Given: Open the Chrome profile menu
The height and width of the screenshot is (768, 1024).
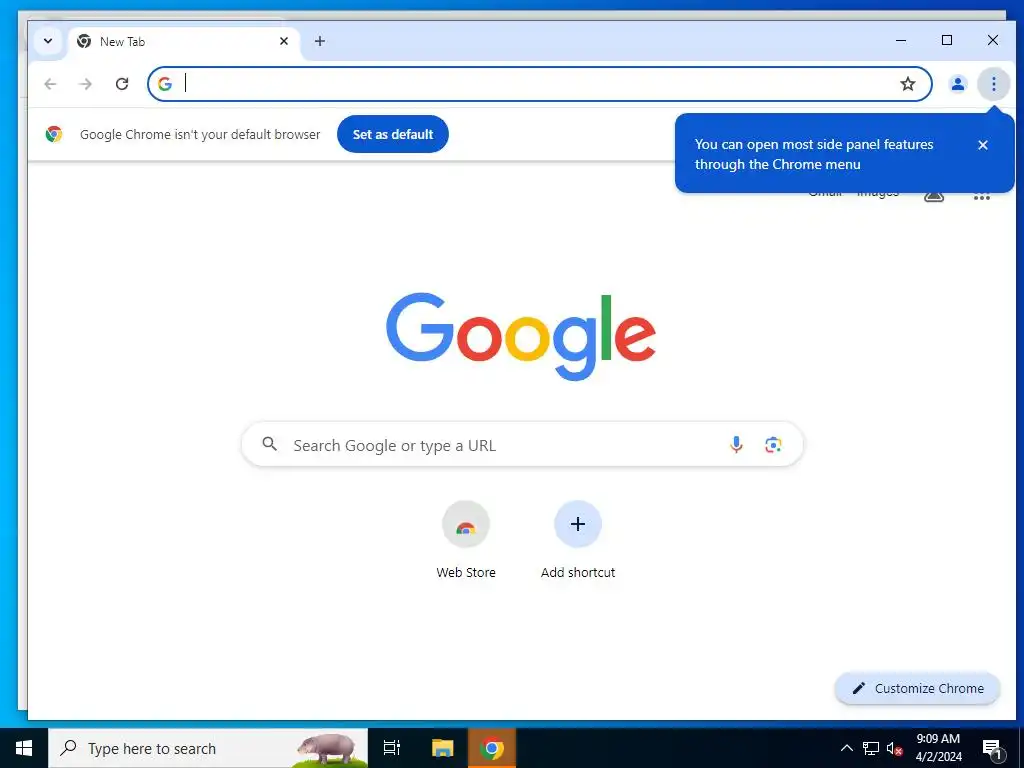Looking at the screenshot, I should [957, 84].
